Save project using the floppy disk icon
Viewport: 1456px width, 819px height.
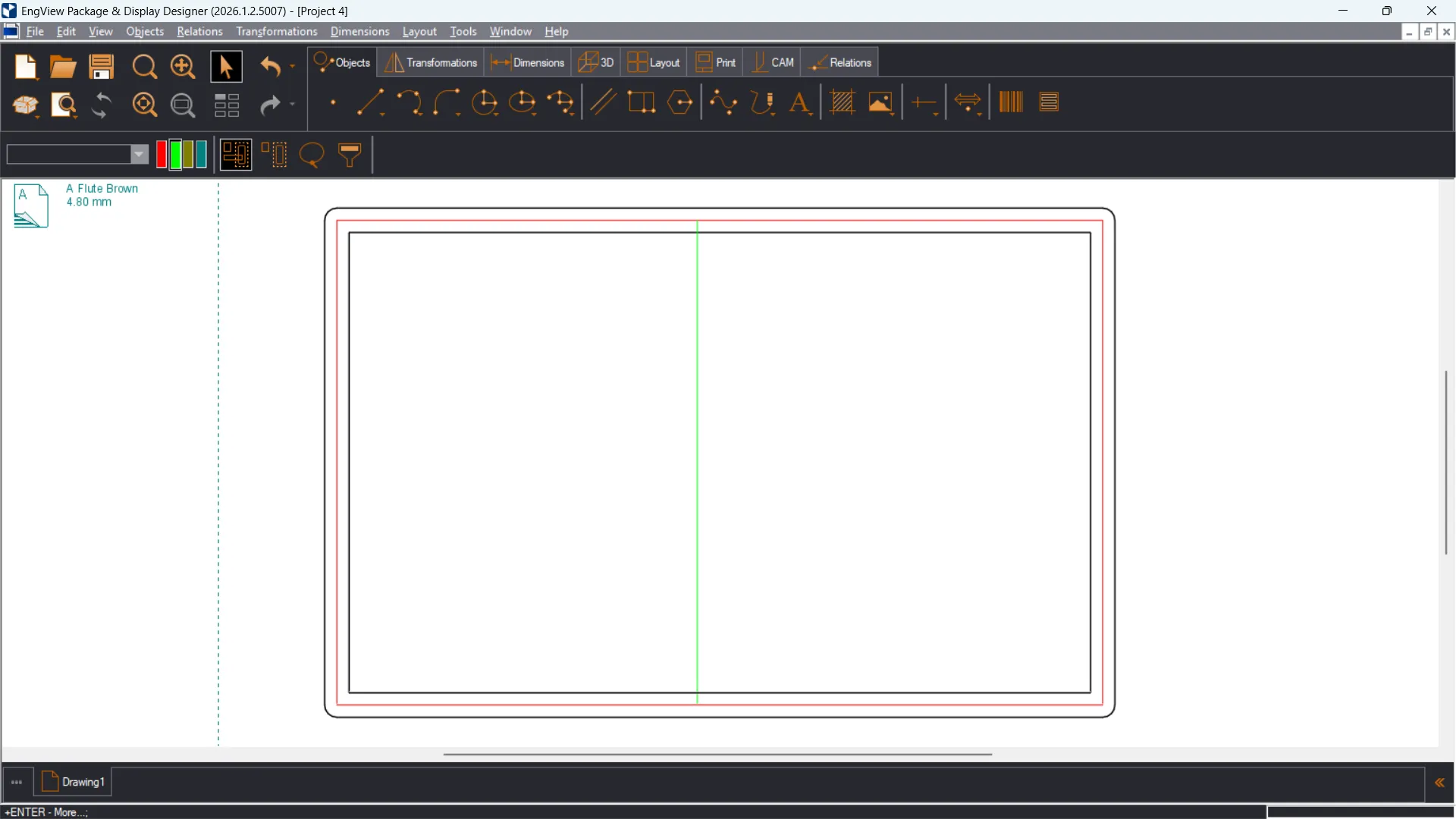(101, 67)
